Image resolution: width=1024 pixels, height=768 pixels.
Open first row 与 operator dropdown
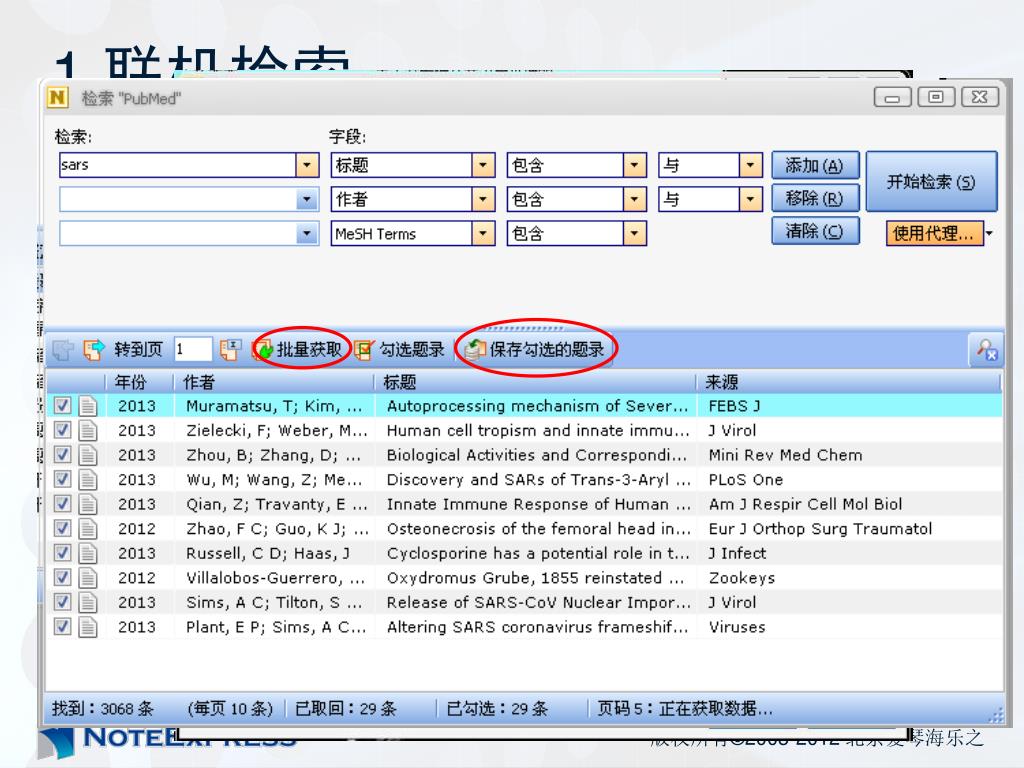click(750, 165)
